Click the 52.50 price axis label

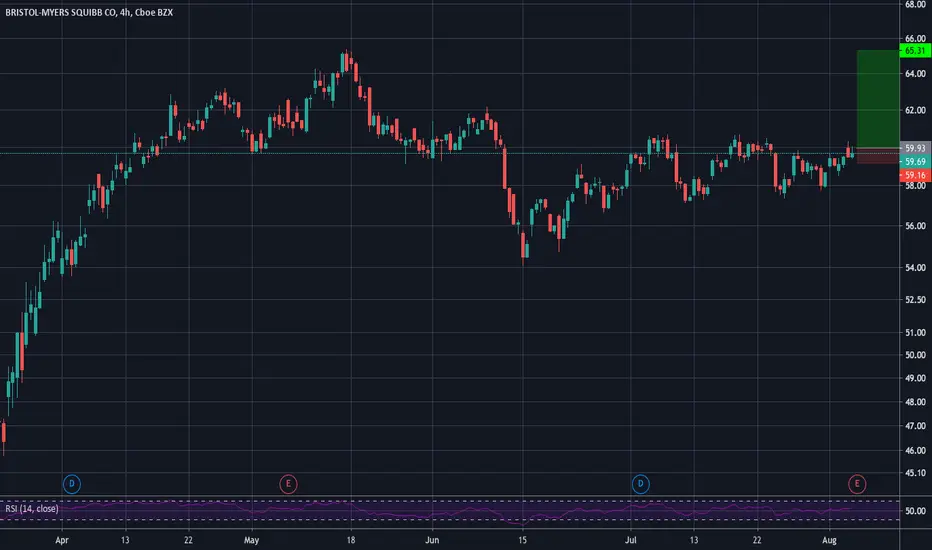click(915, 300)
